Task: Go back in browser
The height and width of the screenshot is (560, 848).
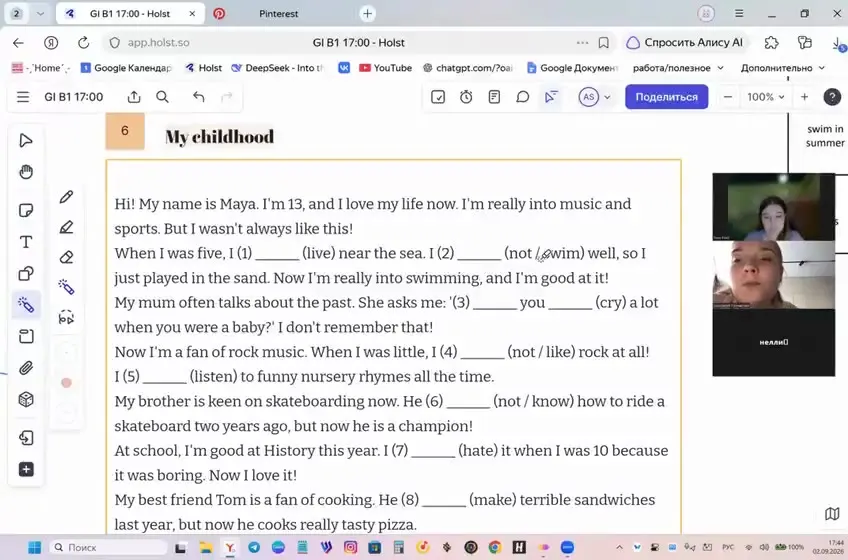Action: pos(18,43)
